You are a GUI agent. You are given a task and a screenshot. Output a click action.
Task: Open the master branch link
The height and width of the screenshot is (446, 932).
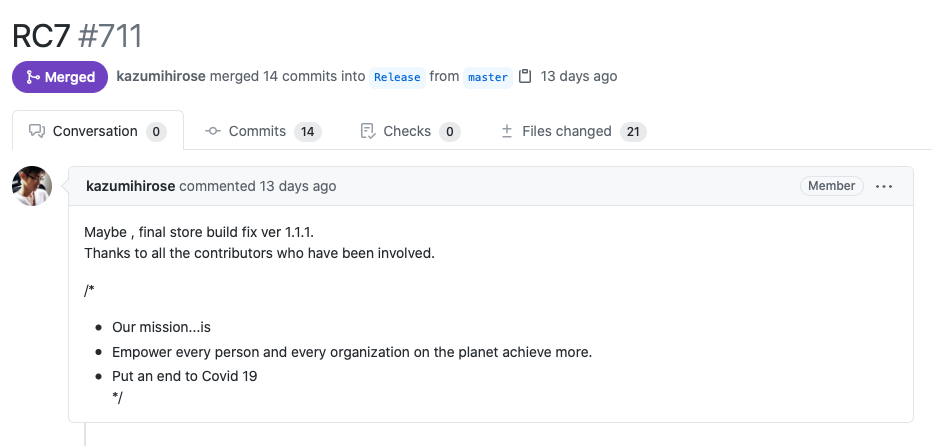tap(488, 77)
